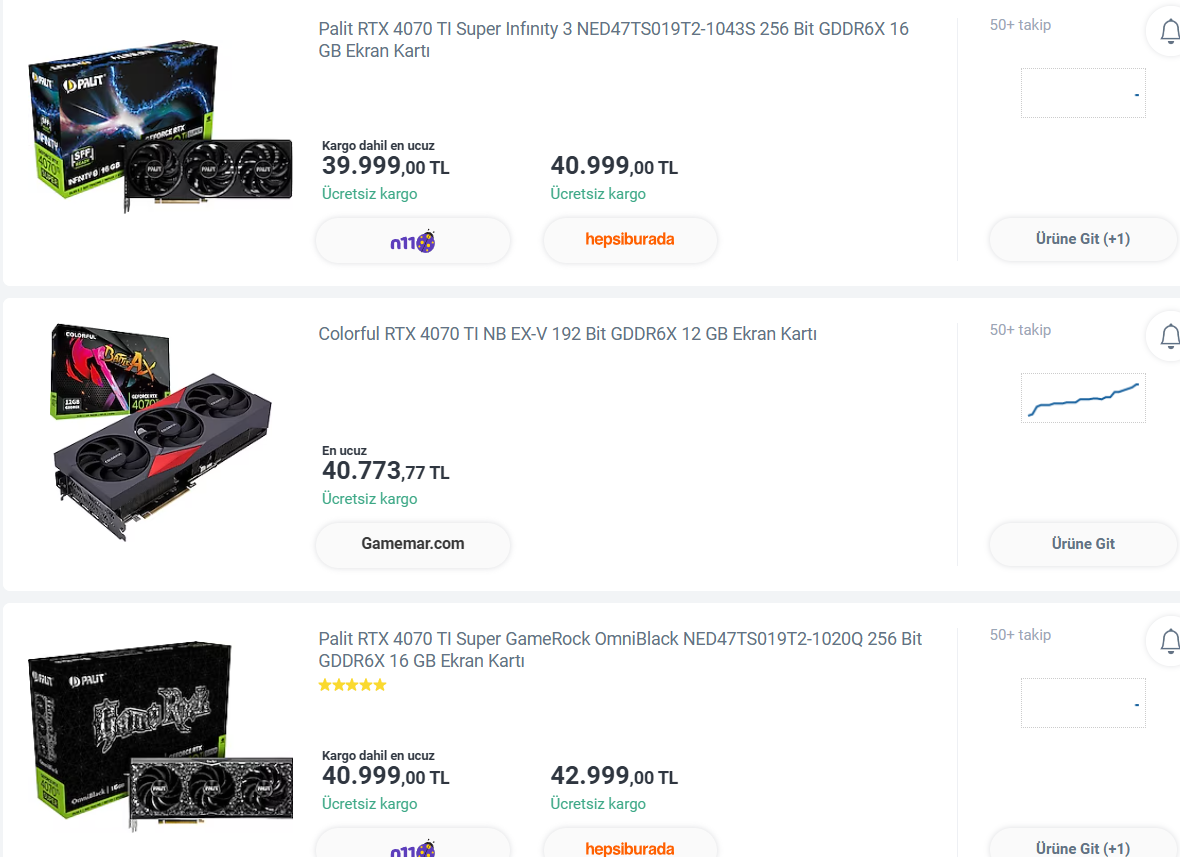This screenshot has height=857, width=1180.
Task: View Palit Infinity 3 product box image
Action: pyautogui.click(x=160, y=127)
